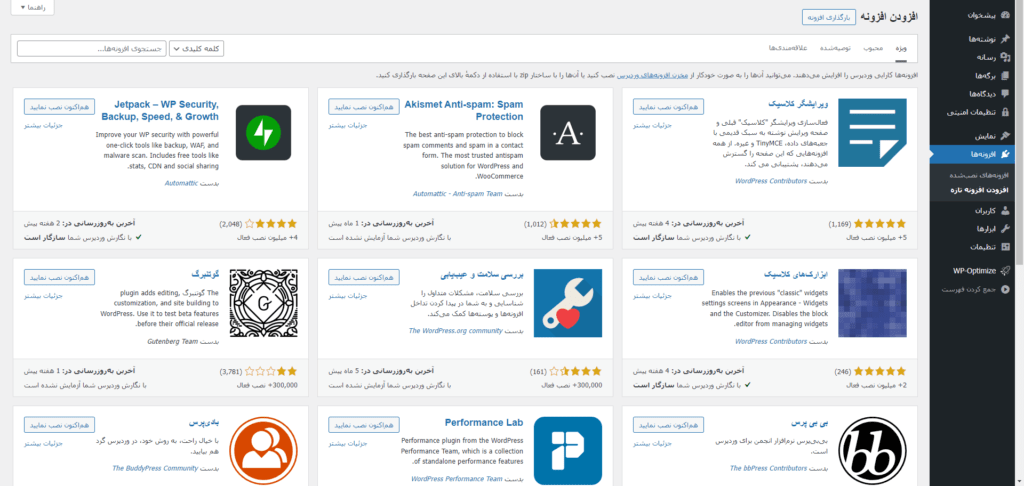Click the Pages icon in the sidebar

1004,75
